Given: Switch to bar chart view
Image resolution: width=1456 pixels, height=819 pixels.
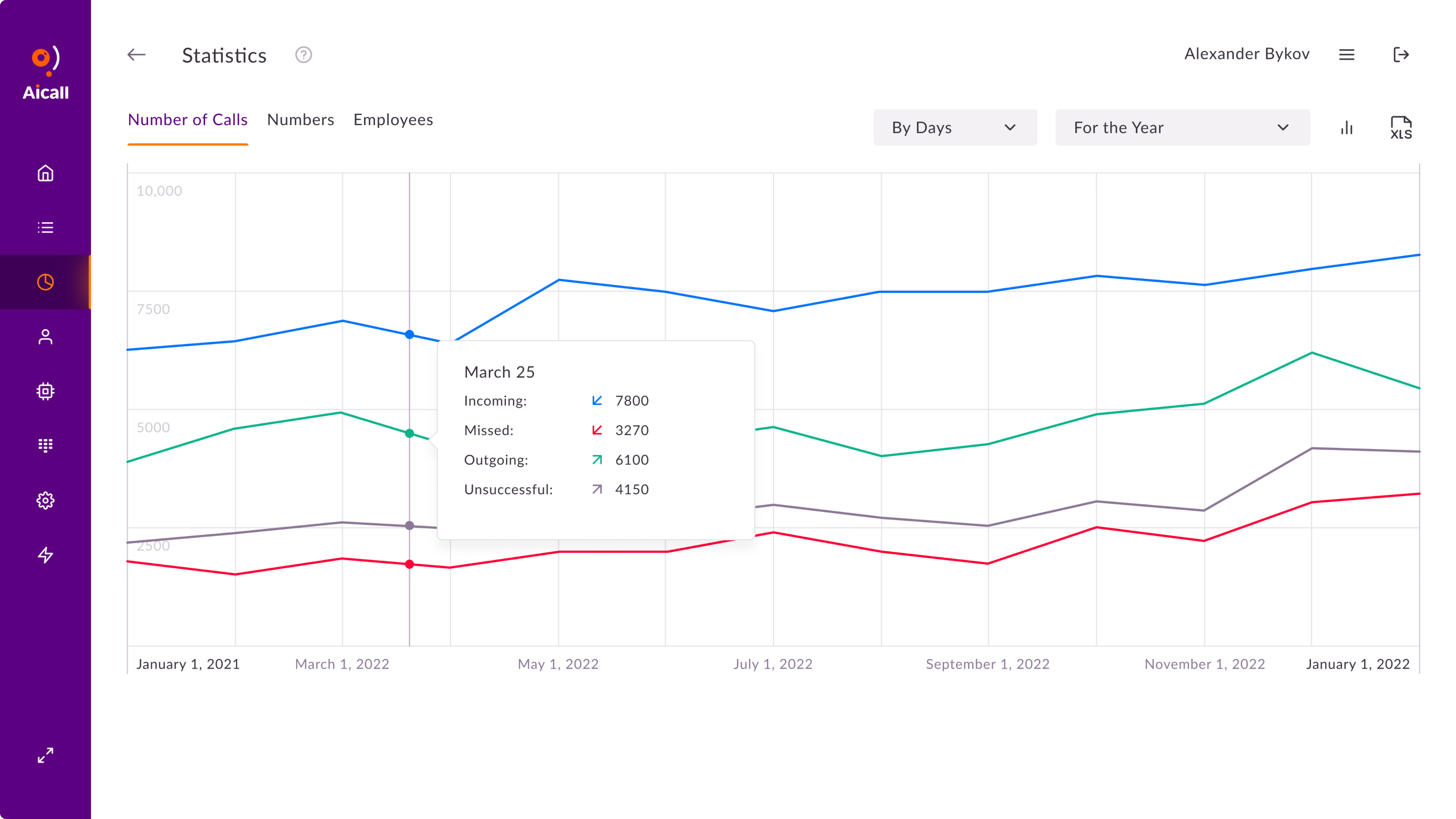Looking at the screenshot, I should pyautogui.click(x=1347, y=128).
